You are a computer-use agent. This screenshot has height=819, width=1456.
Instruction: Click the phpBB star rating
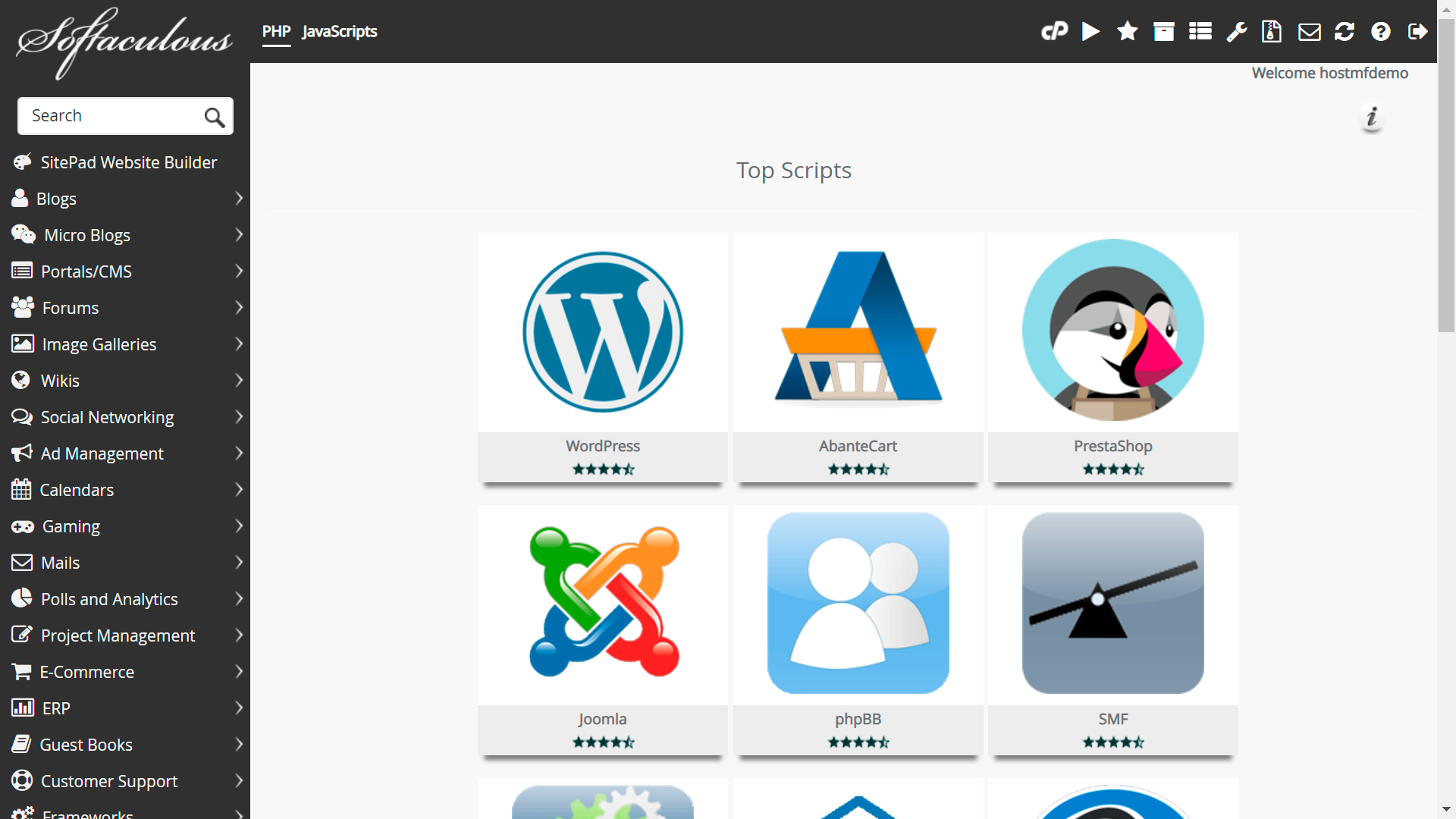[858, 742]
